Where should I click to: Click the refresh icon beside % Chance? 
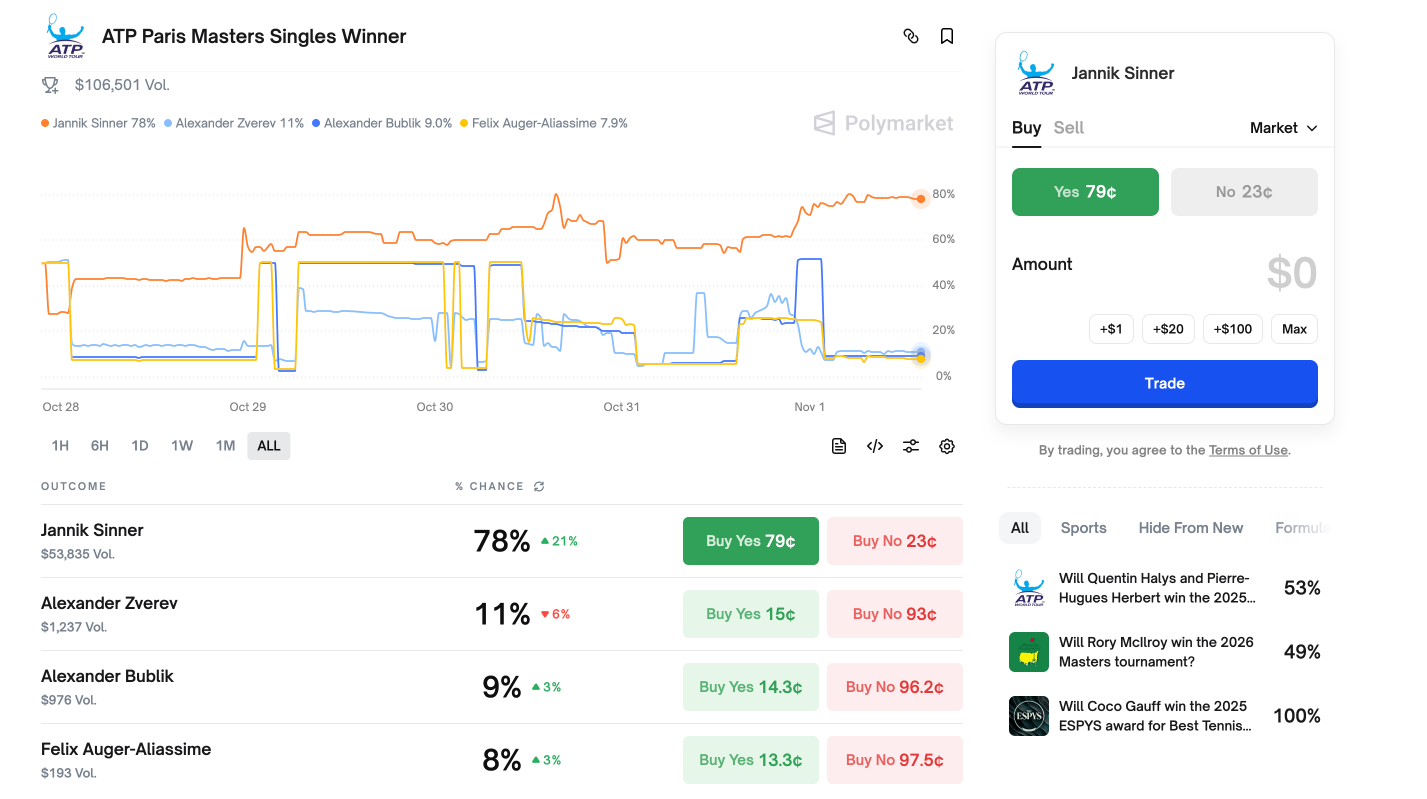point(539,487)
